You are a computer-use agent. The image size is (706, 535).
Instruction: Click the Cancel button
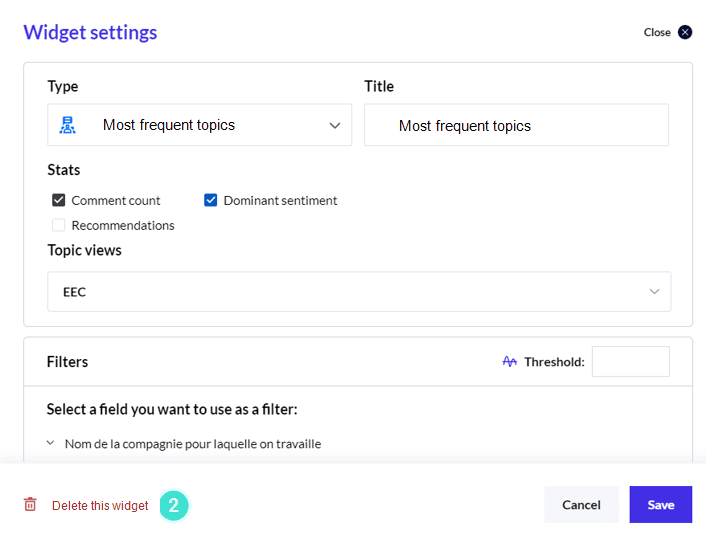point(581,504)
